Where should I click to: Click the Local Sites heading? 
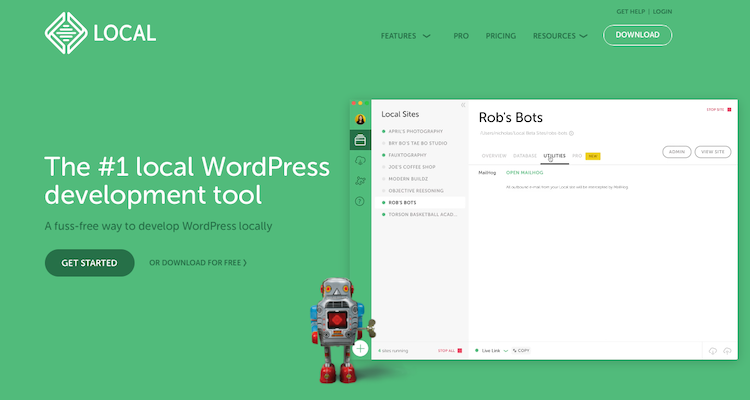[x=400, y=114]
